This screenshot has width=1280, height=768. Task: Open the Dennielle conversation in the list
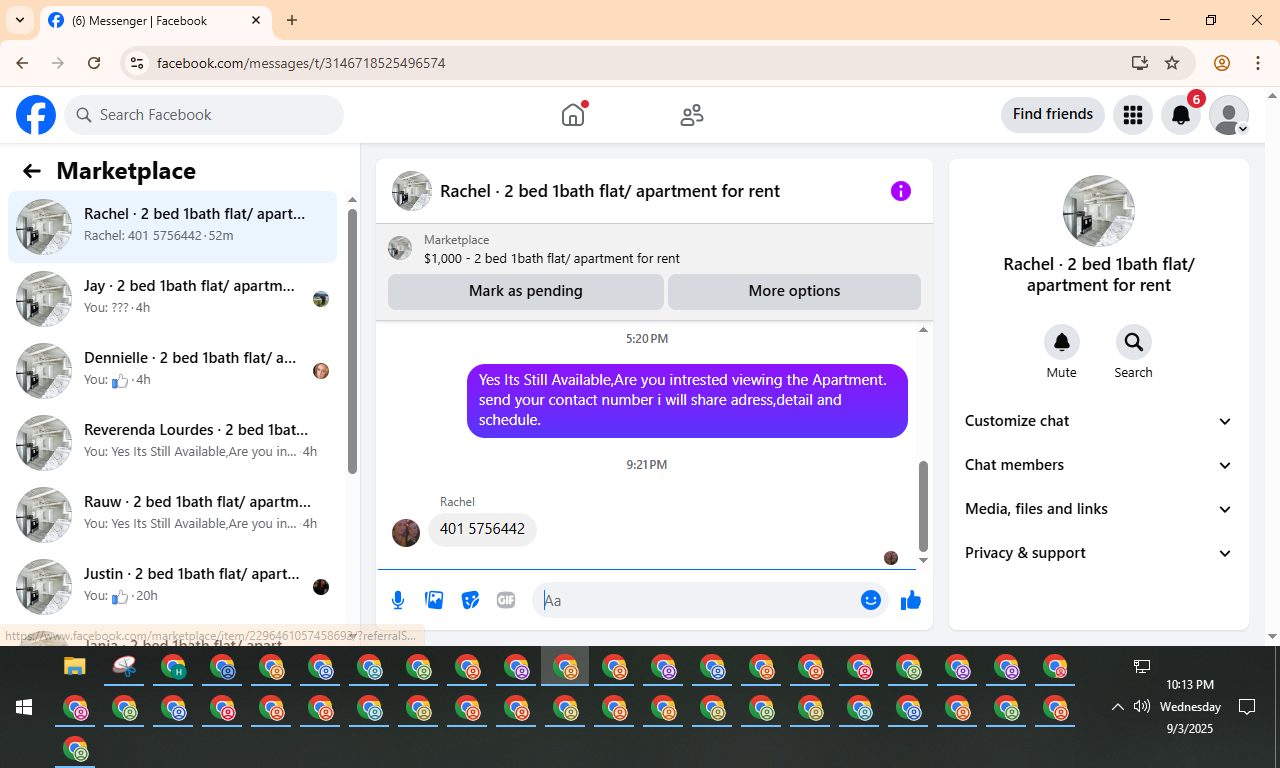coord(172,371)
